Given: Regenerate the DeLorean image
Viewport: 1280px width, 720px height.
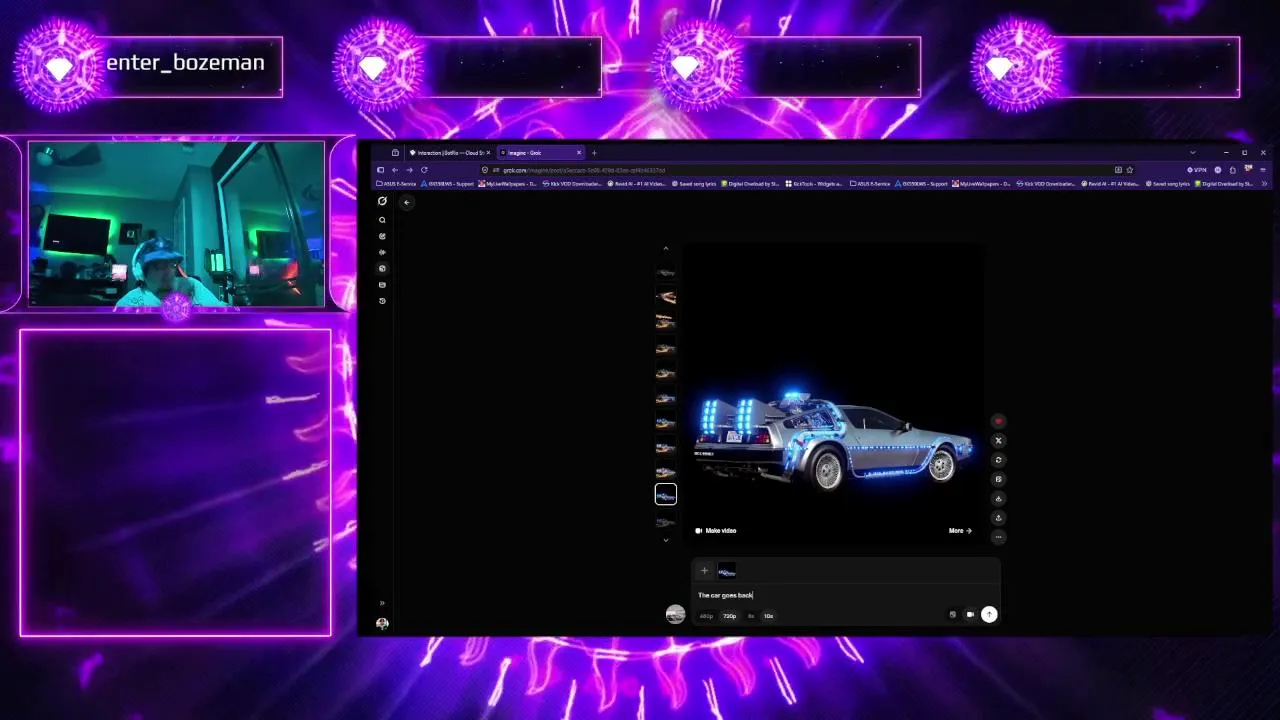Looking at the screenshot, I should (998, 460).
